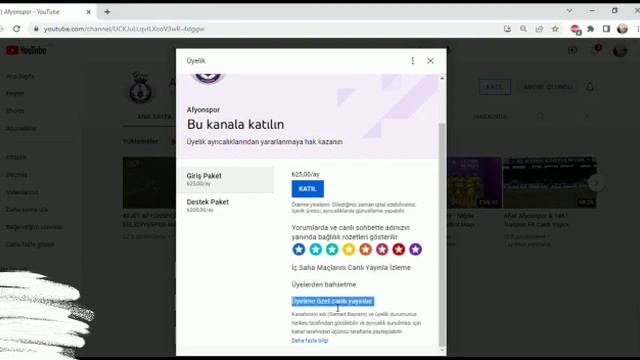Viewport: 640px width, 360px height.
Task: Open the rightmost video thumbnail in background
Action: (550, 183)
